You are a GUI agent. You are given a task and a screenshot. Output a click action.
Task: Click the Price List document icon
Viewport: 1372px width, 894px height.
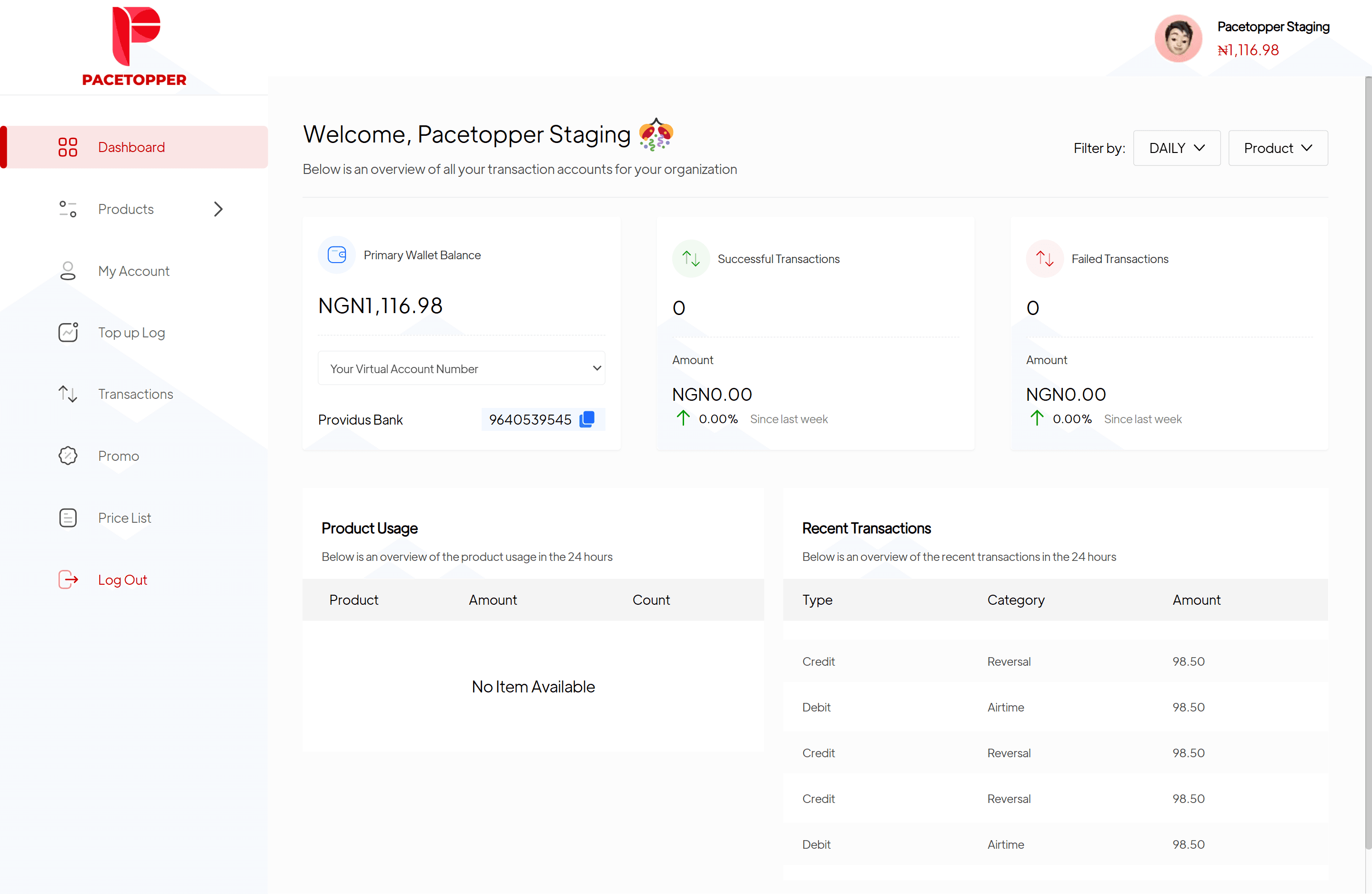68,518
